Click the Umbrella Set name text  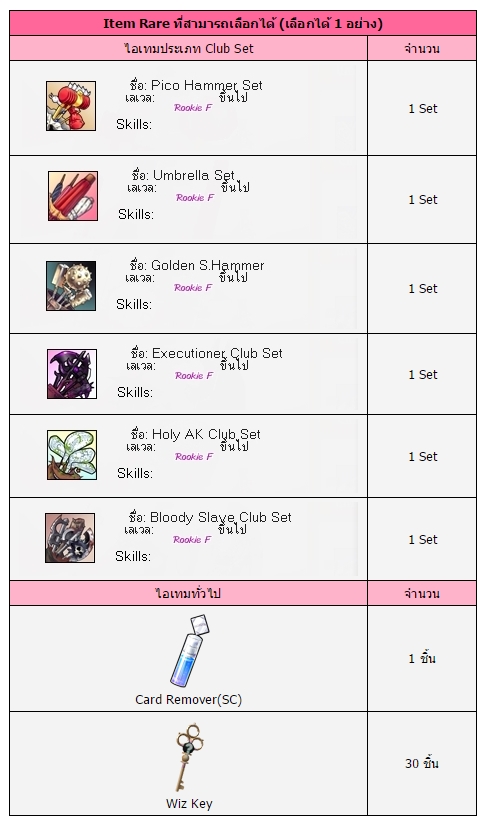pyautogui.click(x=194, y=175)
